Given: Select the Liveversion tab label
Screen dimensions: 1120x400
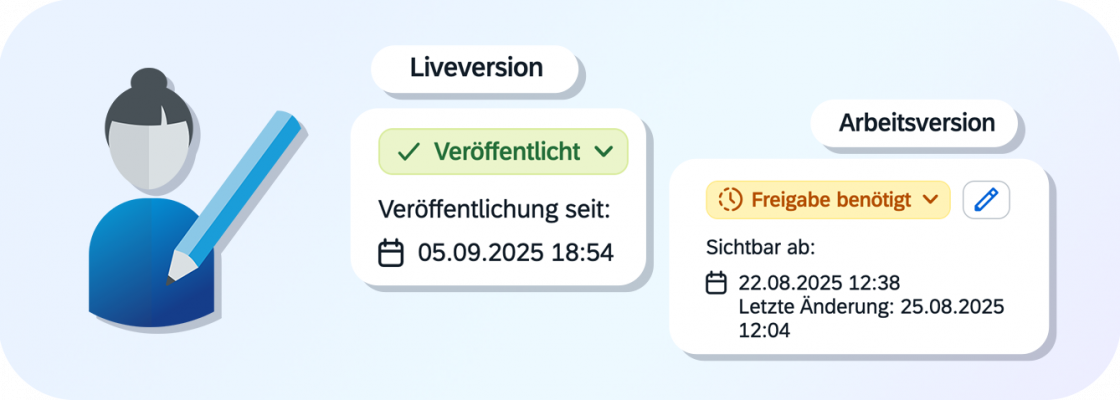Looking at the screenshot, I should (x=476, y=68).
